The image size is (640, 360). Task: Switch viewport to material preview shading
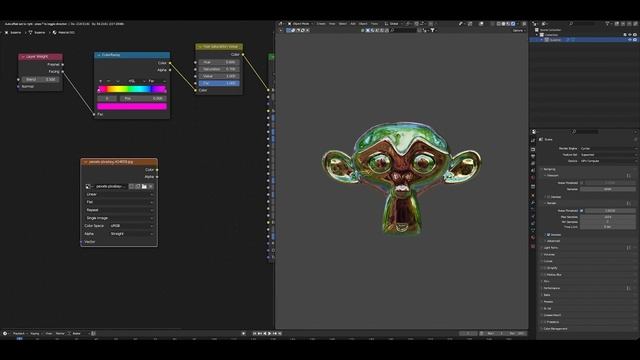pos(508,24)
